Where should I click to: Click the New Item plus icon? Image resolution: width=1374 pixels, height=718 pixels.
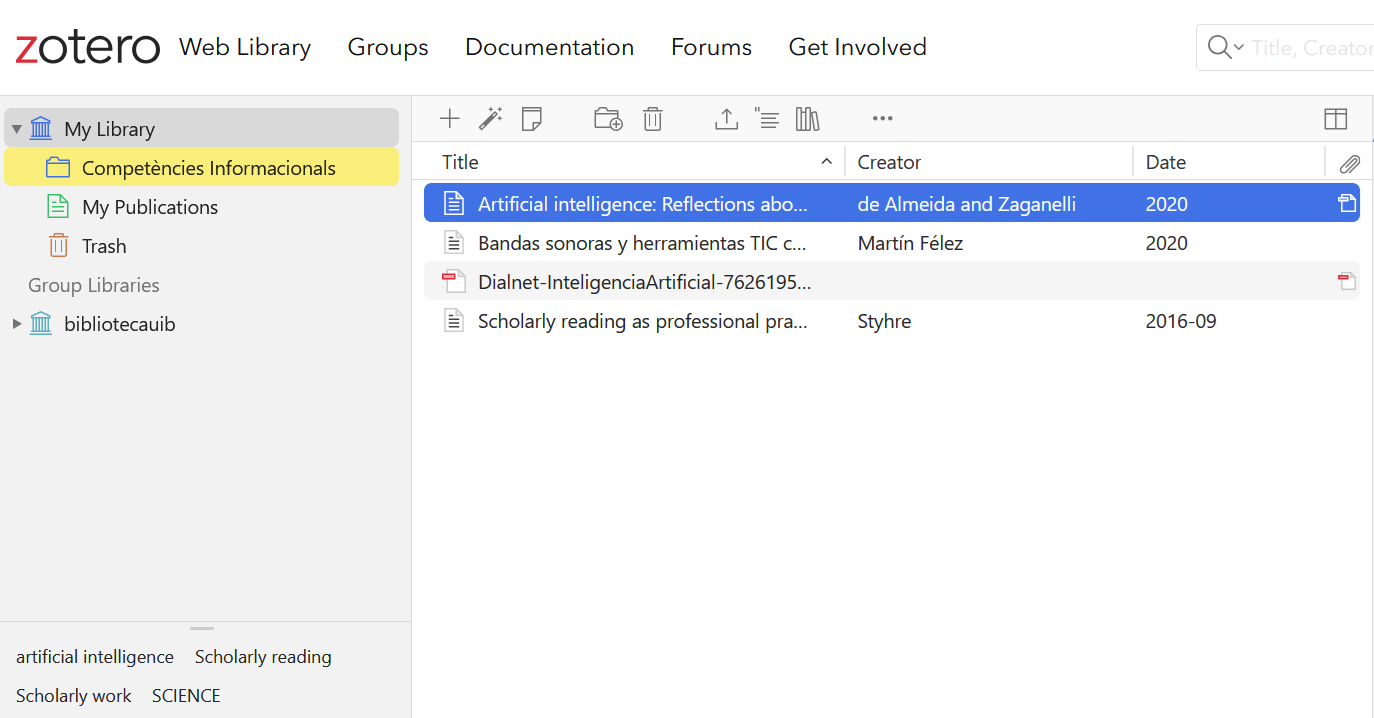[x=450, y=119]
